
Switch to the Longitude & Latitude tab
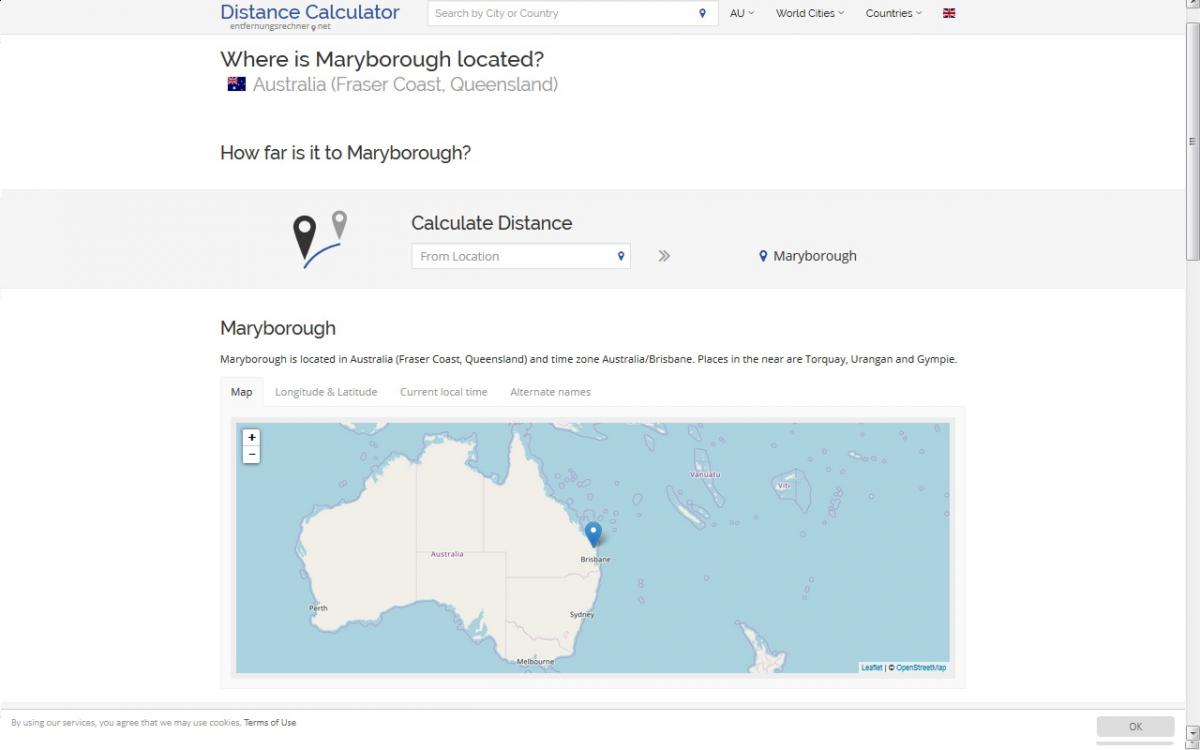(x=326, y=392)
